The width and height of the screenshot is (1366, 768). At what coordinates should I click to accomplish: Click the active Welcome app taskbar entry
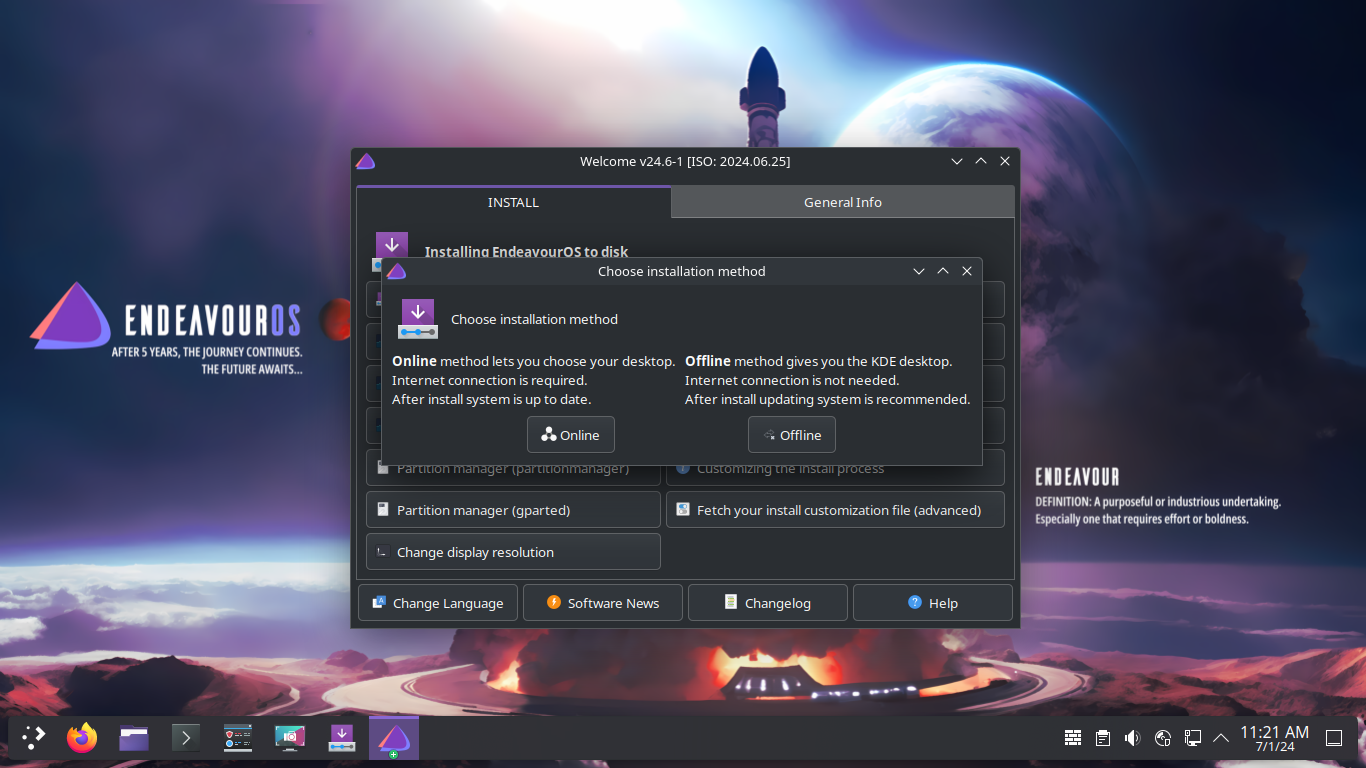pyautogui.click(x=394, y=738)
